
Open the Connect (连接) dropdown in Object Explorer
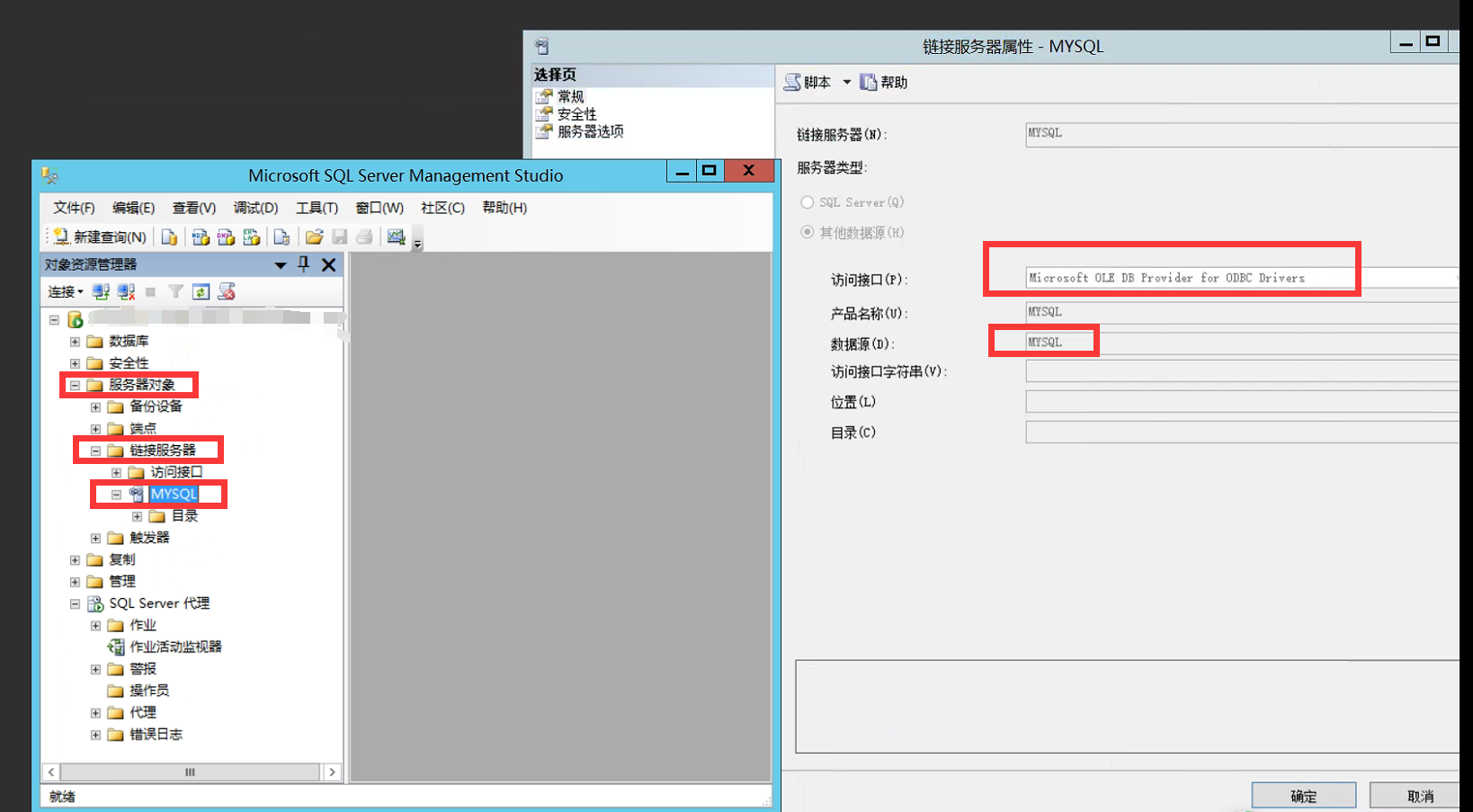66,291
